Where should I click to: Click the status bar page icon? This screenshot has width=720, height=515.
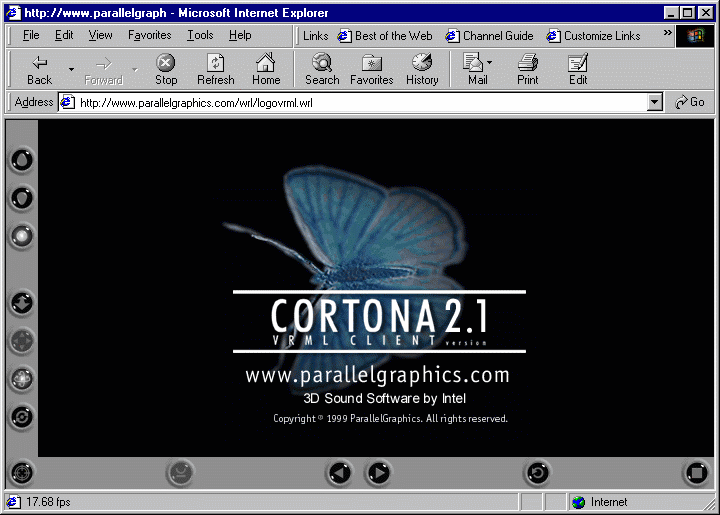[x=14, y=502]
